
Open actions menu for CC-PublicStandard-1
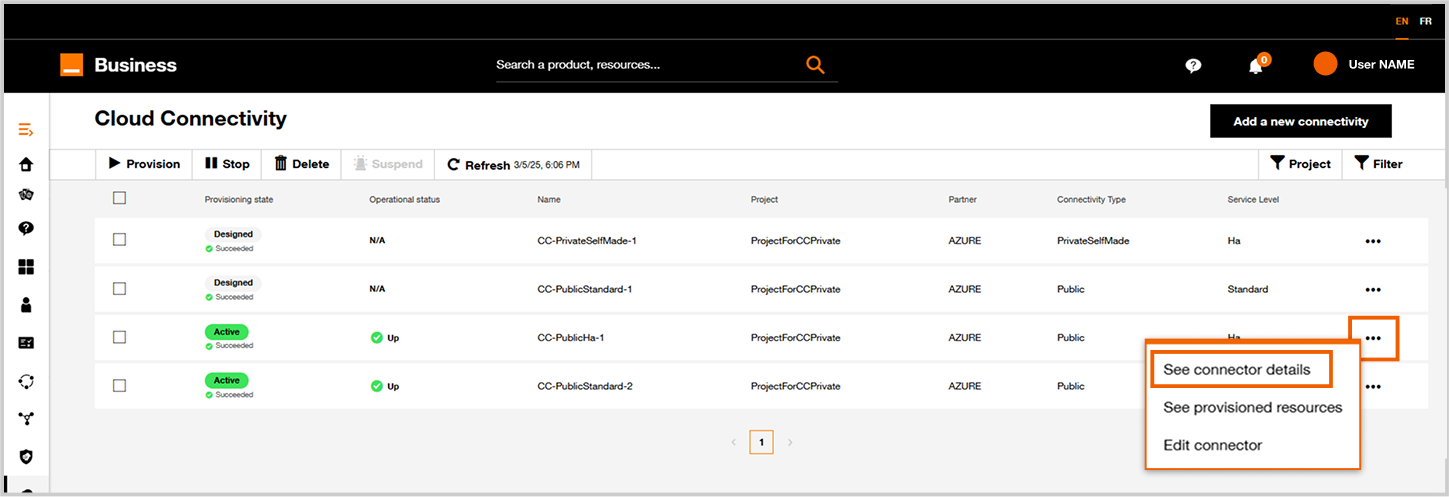(1373, 290)
